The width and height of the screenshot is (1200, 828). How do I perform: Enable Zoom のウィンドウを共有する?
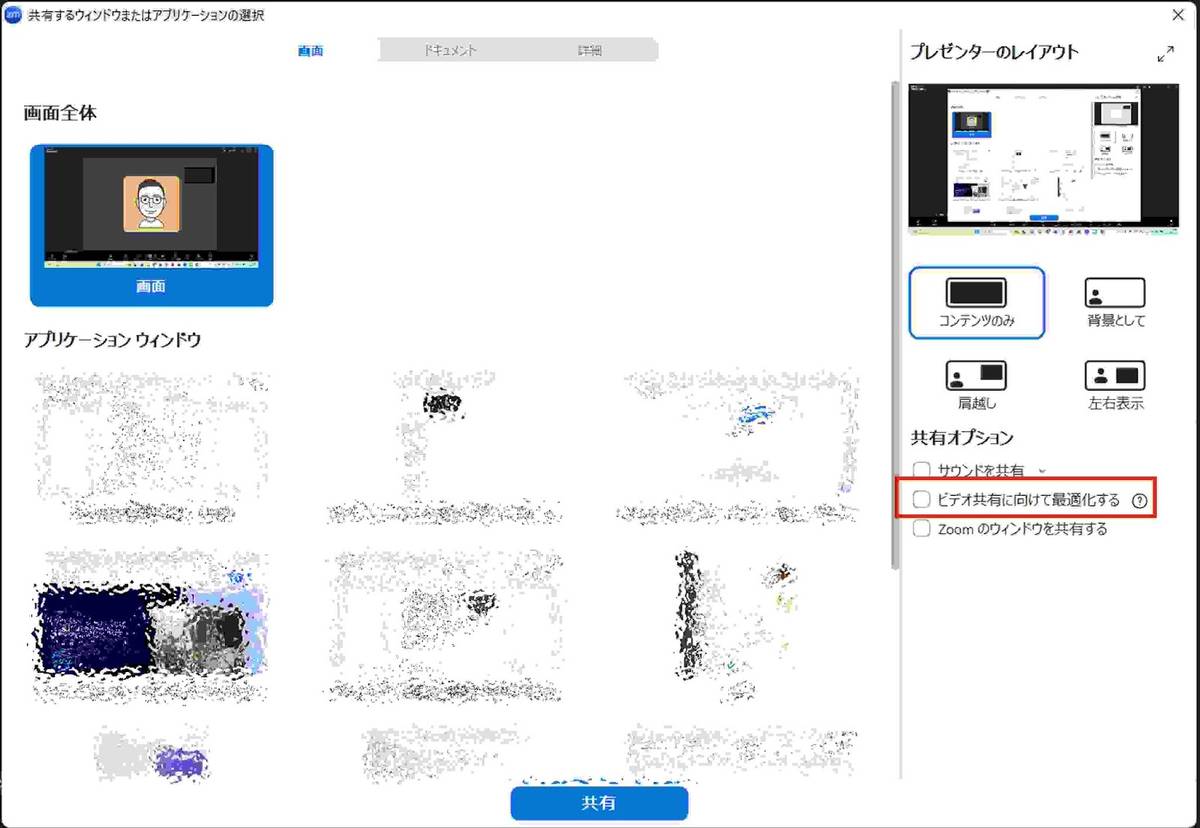click(921, 528)
